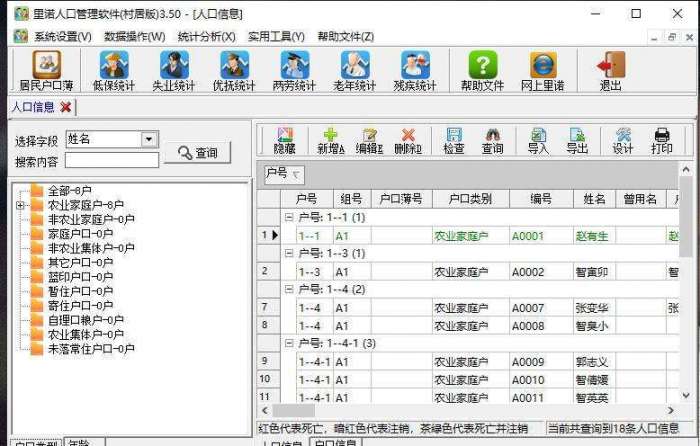
Task: Open 失业统计 statistics
Action: [x=174, y=70]
